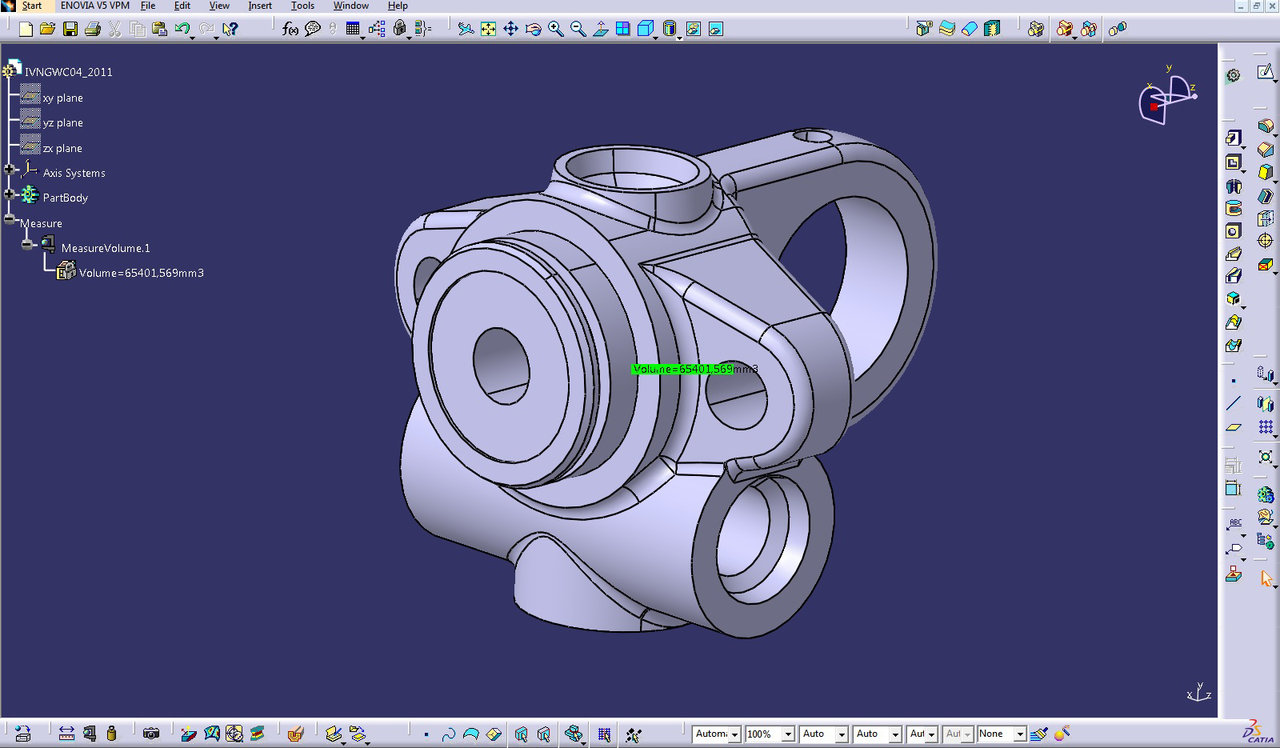Select the Hole feature tool
The image size is (1280, 748).
click(x=1233, y=231)
